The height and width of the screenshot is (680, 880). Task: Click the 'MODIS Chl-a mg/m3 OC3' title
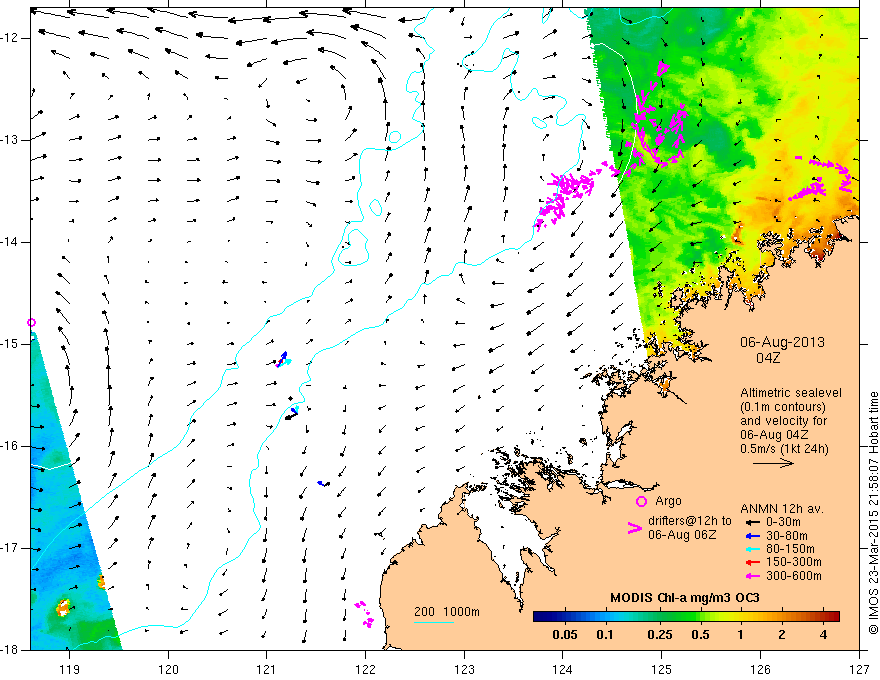[685, 598]
